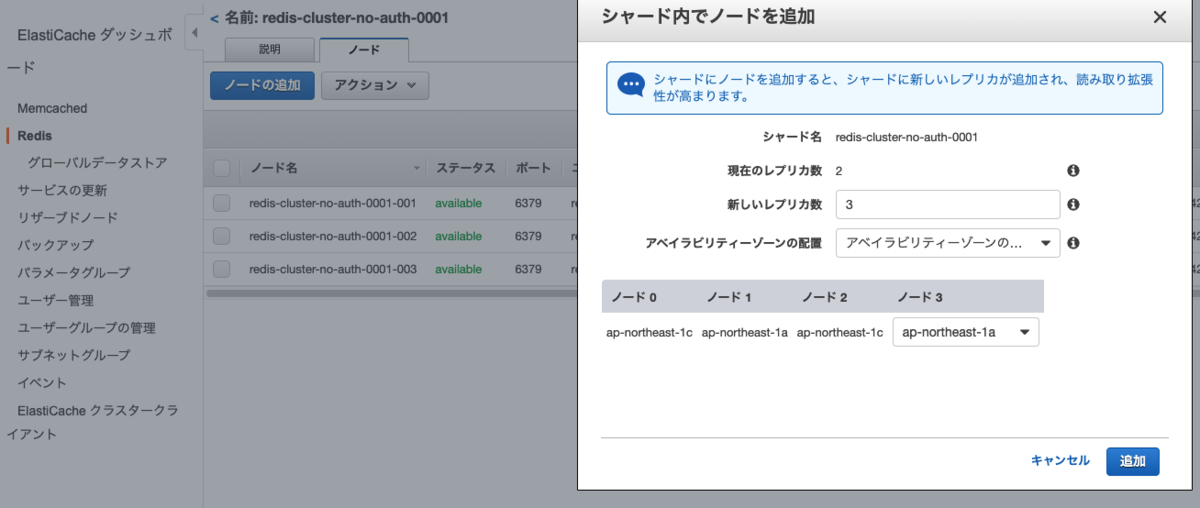
Task: Click the ノードの追加 button
Action: tap(262, 85)
